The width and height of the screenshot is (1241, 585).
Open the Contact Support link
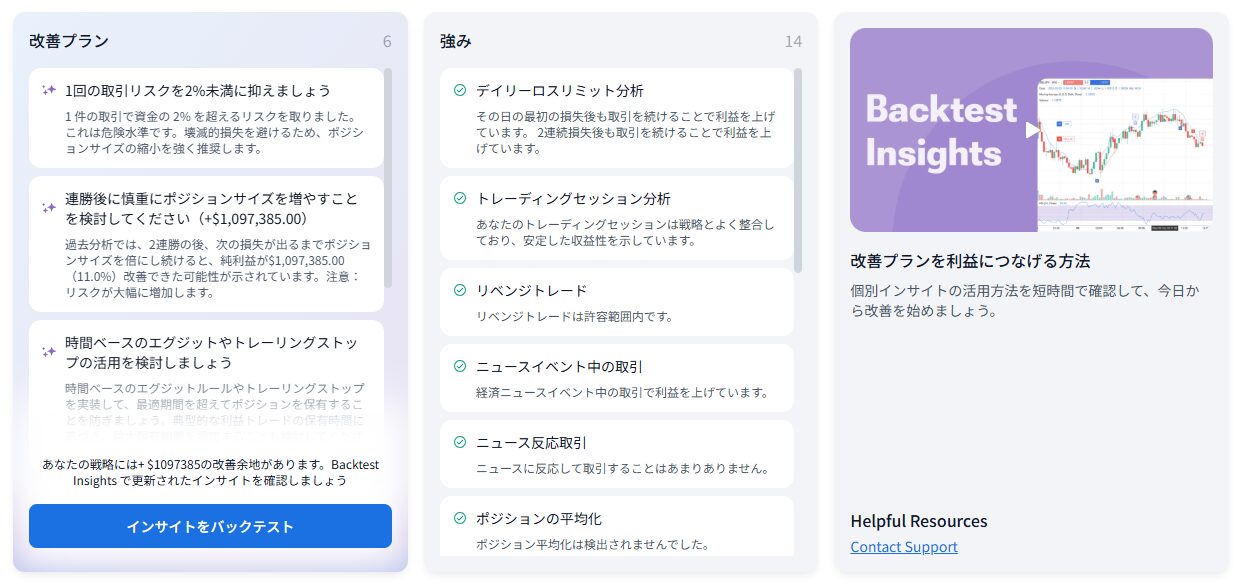pos(903,547)
